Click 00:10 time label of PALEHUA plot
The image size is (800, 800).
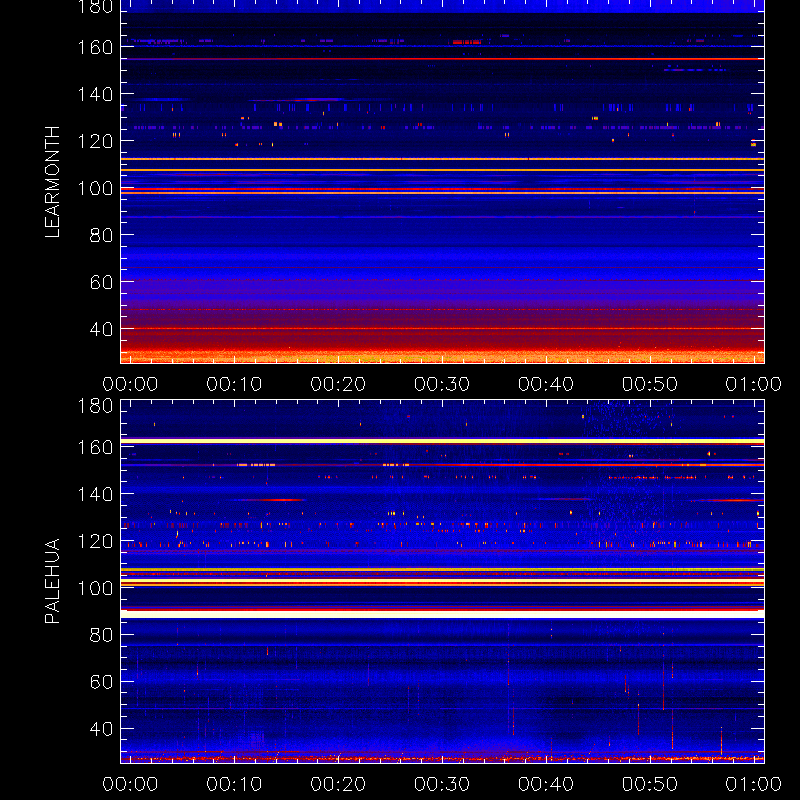(234, 784)
